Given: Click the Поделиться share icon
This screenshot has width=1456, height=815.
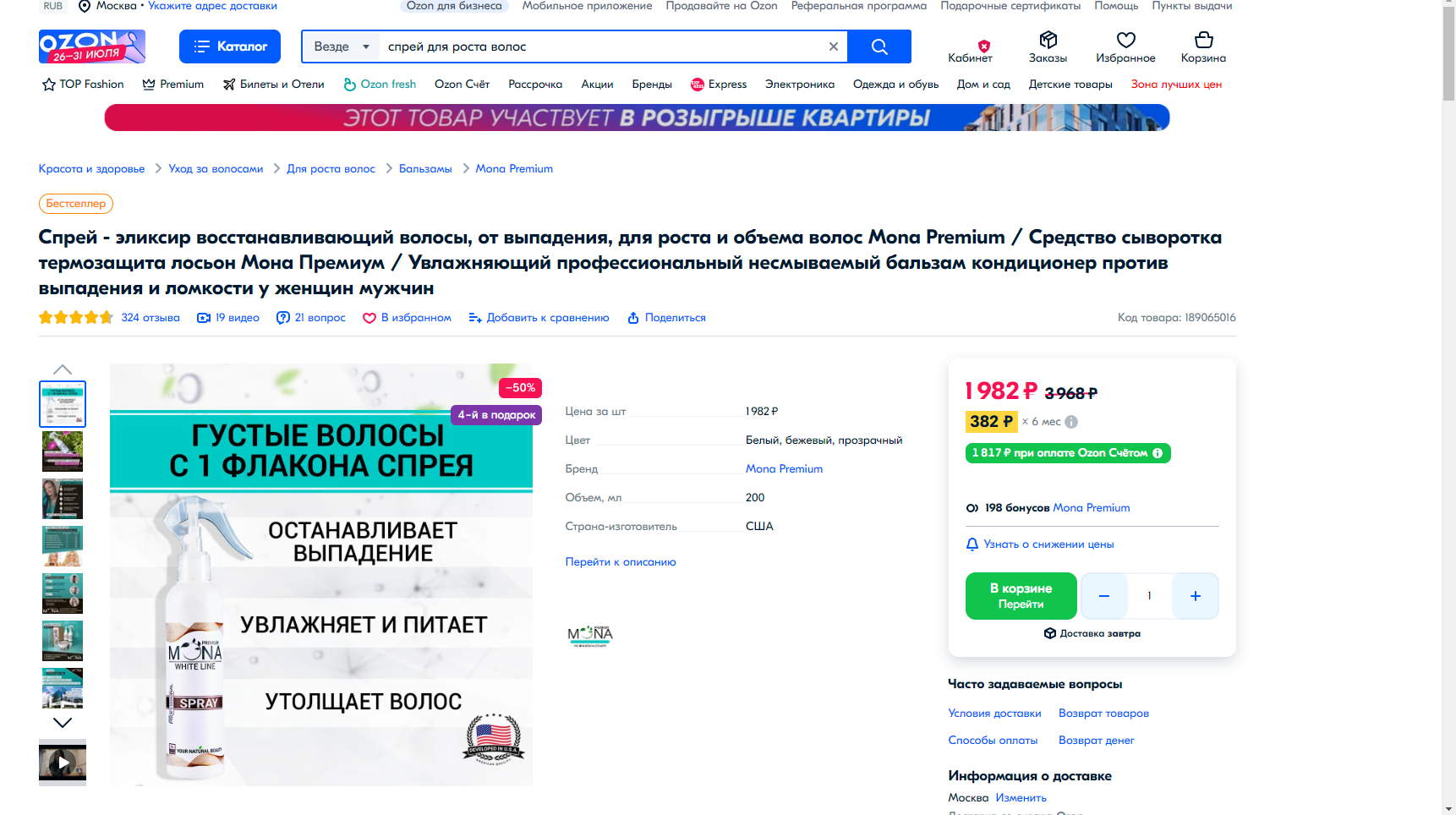Looking at the screenshot, I should 633,318.
